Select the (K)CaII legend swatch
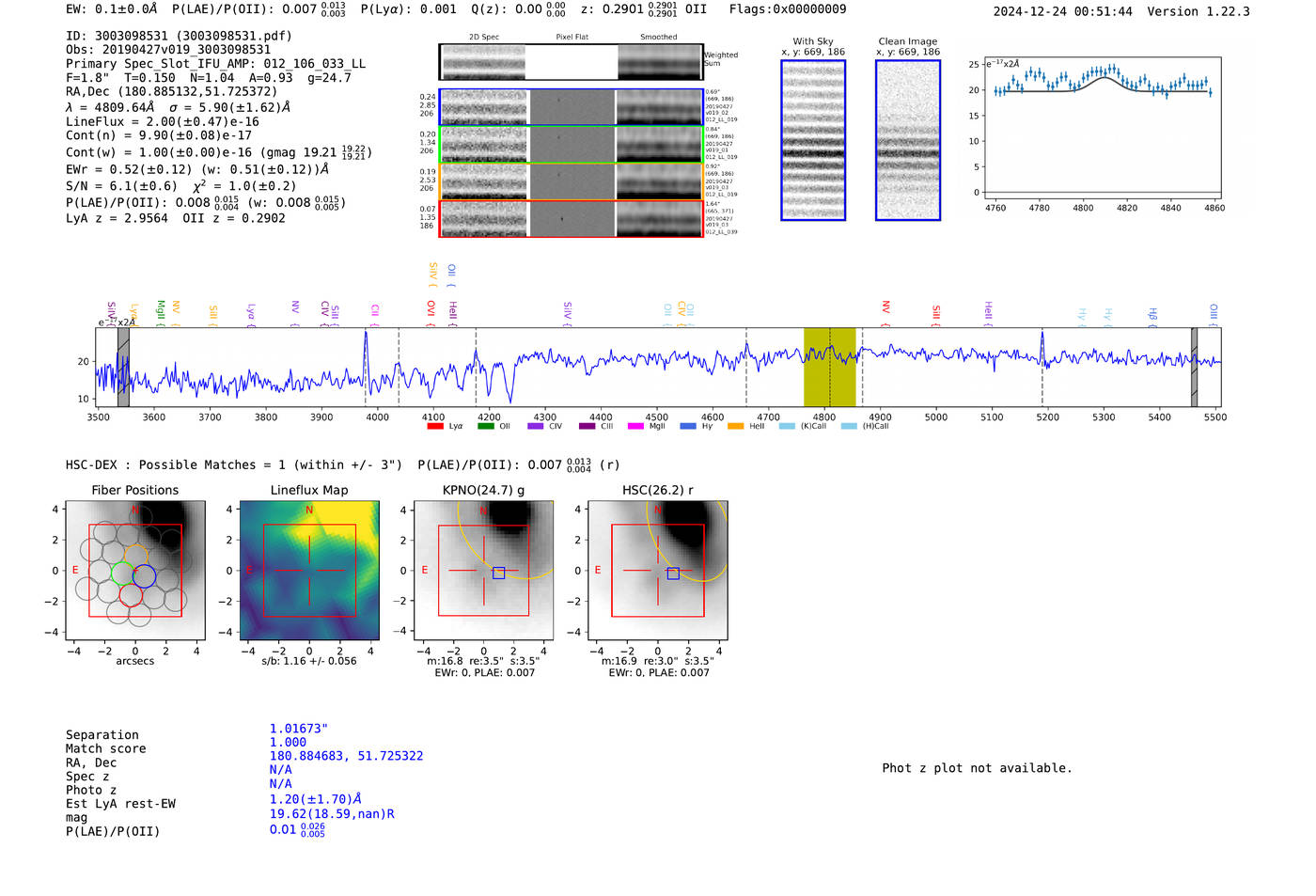Viewport: 1316px width, 896px height. (787, 426)
